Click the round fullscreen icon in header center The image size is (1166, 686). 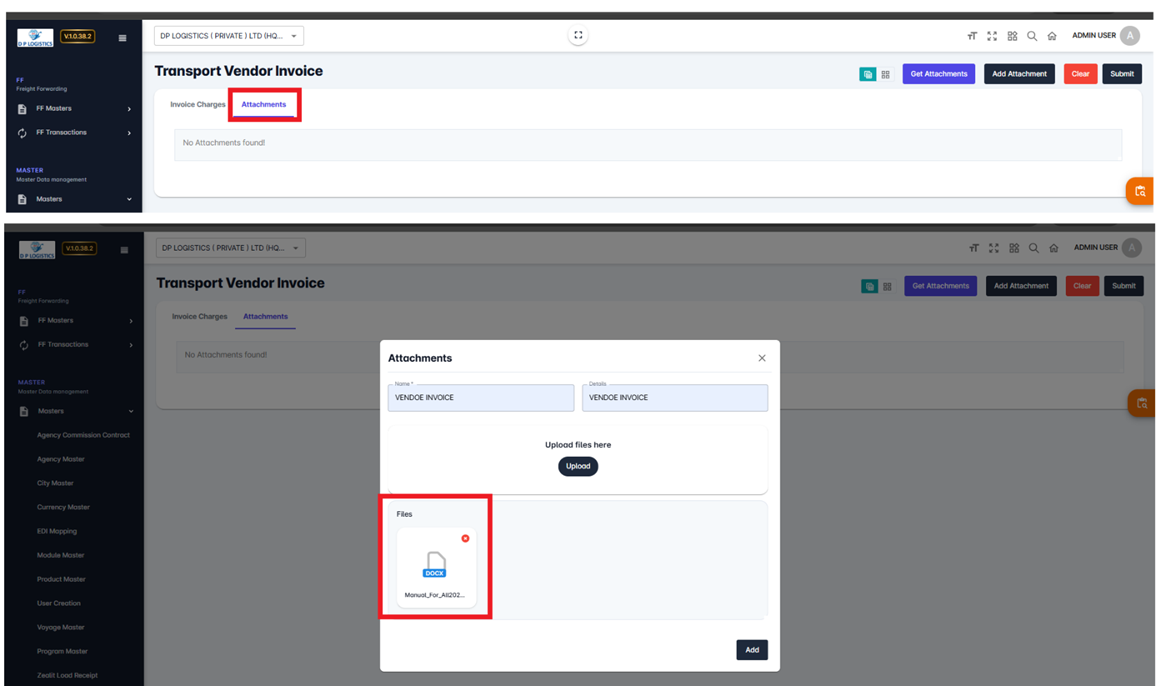[578, 35]
